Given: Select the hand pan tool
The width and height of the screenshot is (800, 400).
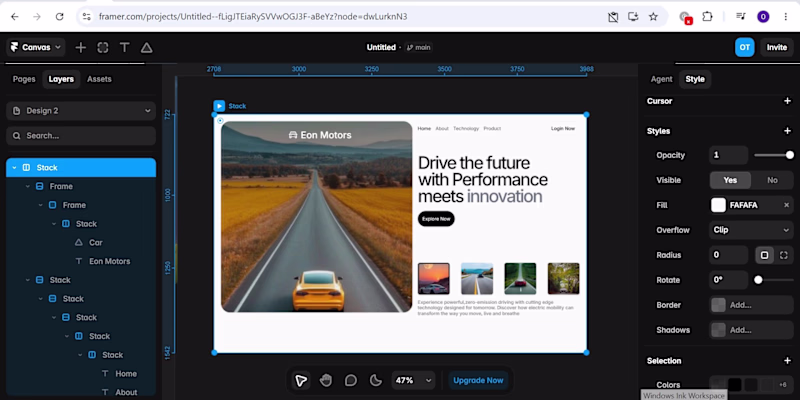Looking at the screenshot, I should 326,380.
